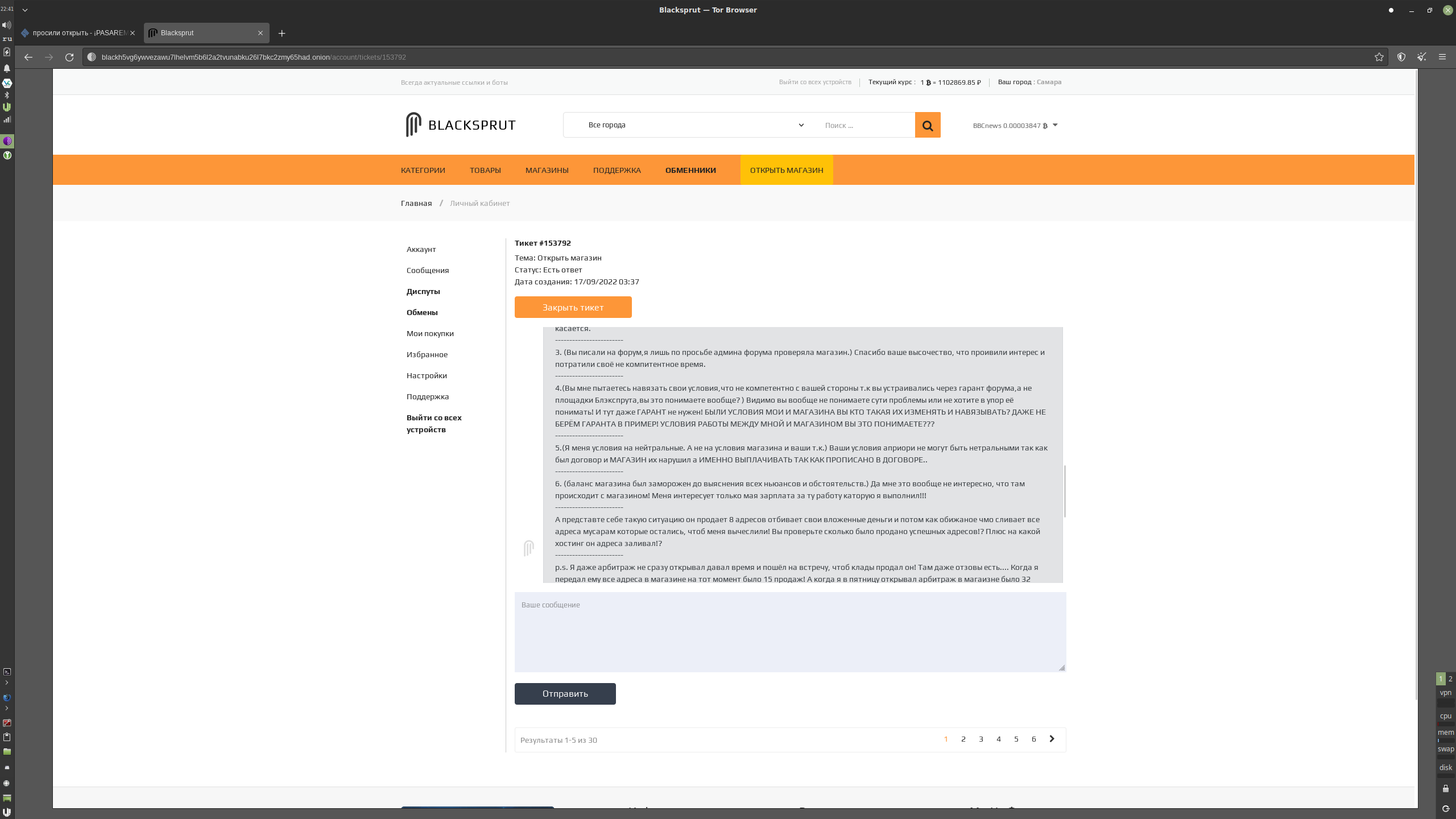Click the 'Отправить' send button
The width and height of the screenshot is (1456, 819).
pos(565,694)
